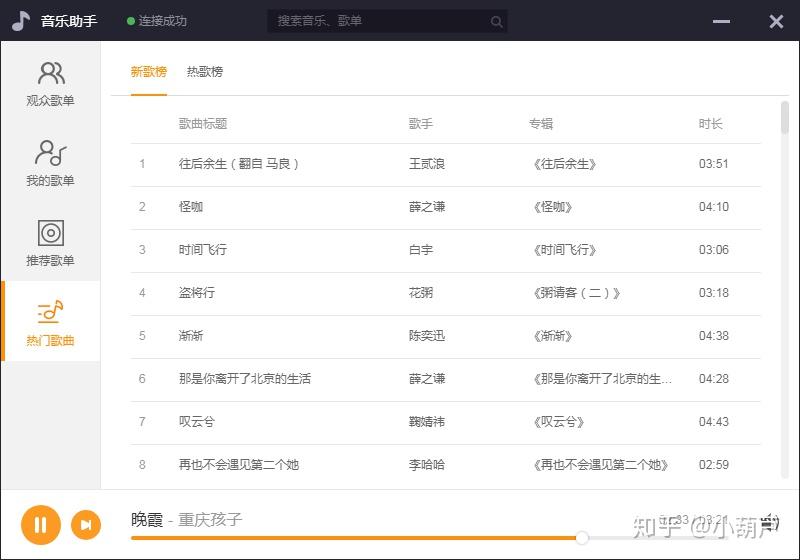Select the 新歌榜 tab
The height and width of the screenshot is (560, 800).
[149, 72]
